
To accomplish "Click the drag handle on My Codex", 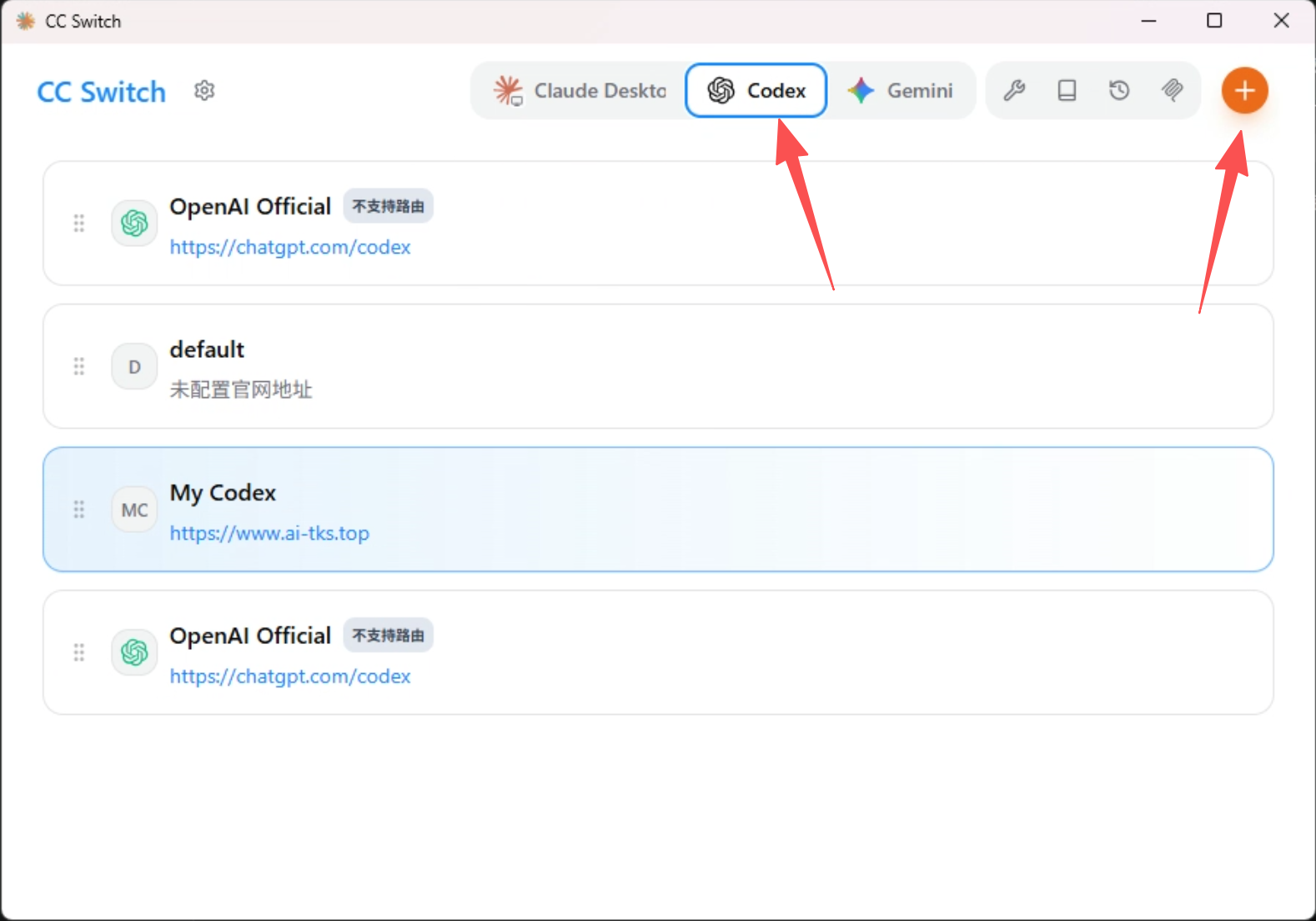I will coord(79,510).
